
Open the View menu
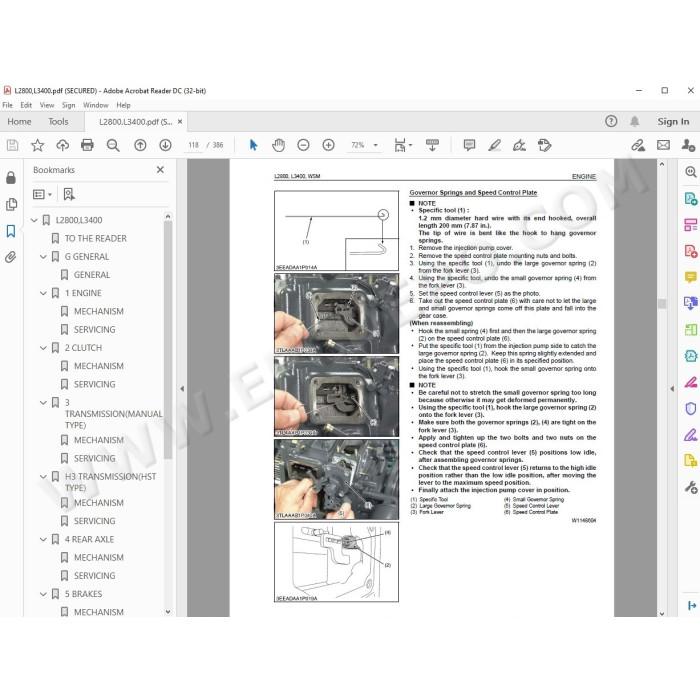[47, 105]
